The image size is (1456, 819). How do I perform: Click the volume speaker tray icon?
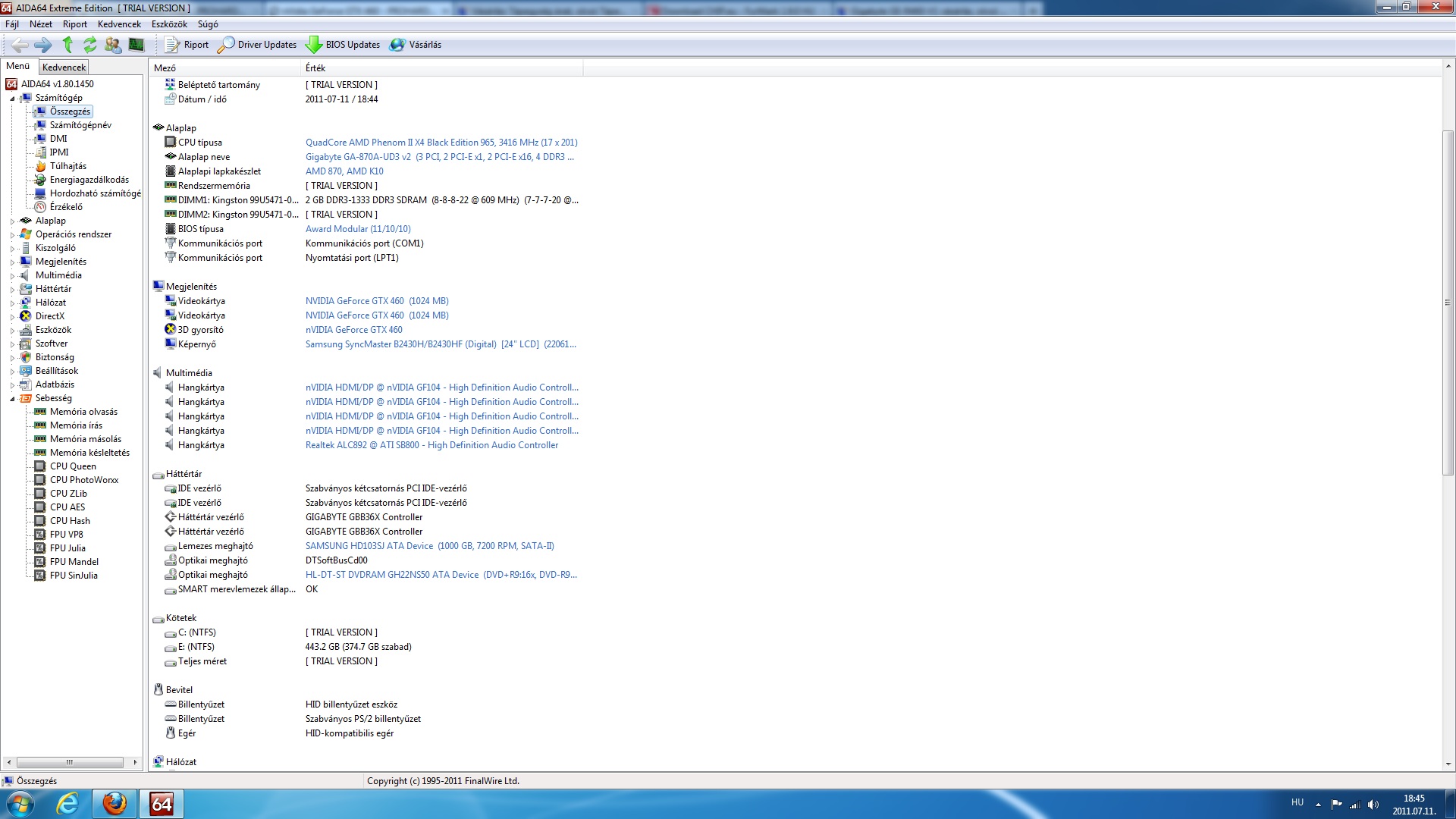pos(1373,805)
